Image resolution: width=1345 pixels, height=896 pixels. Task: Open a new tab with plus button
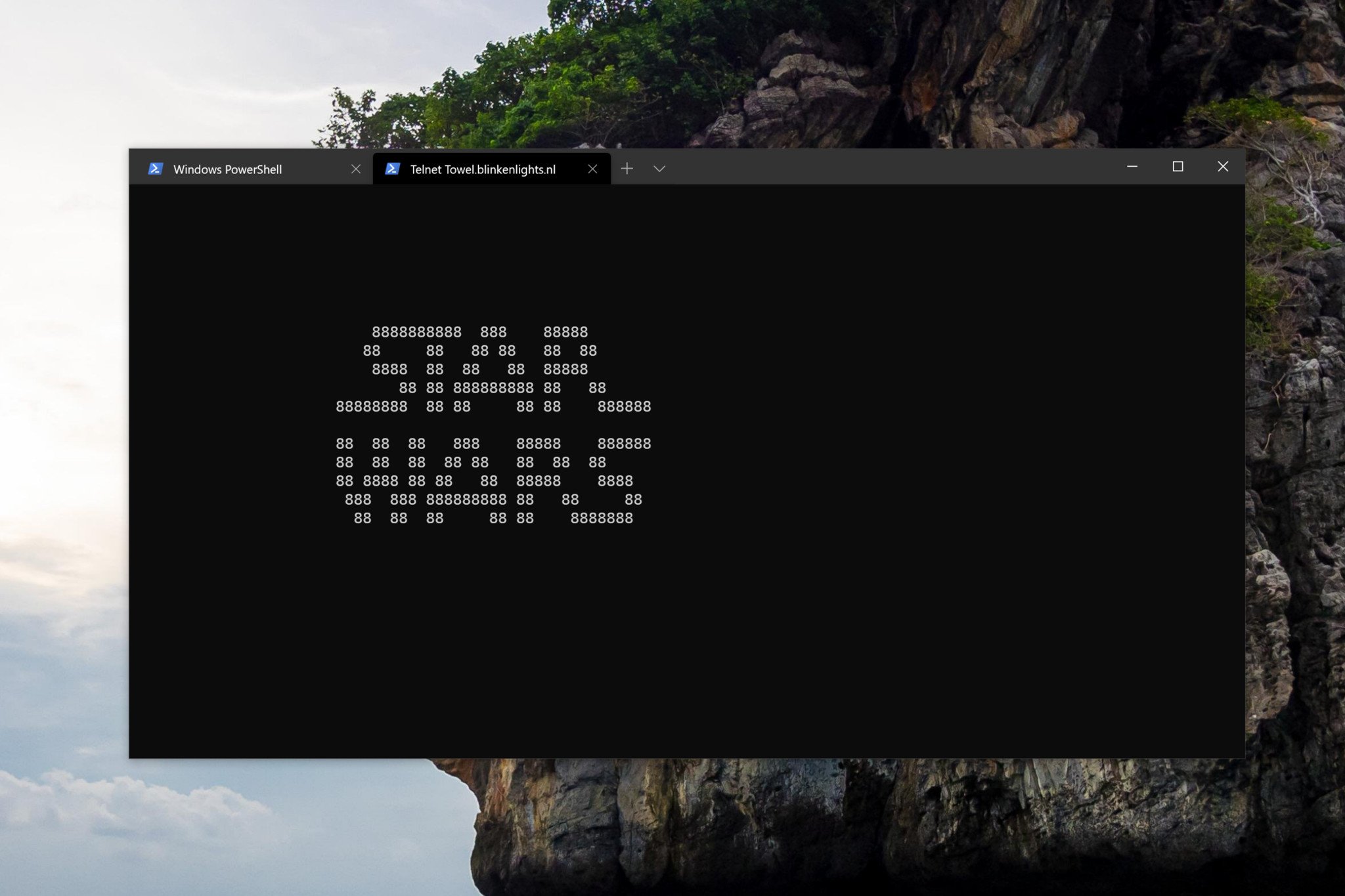pyautogui.click(x=627, y=169)
